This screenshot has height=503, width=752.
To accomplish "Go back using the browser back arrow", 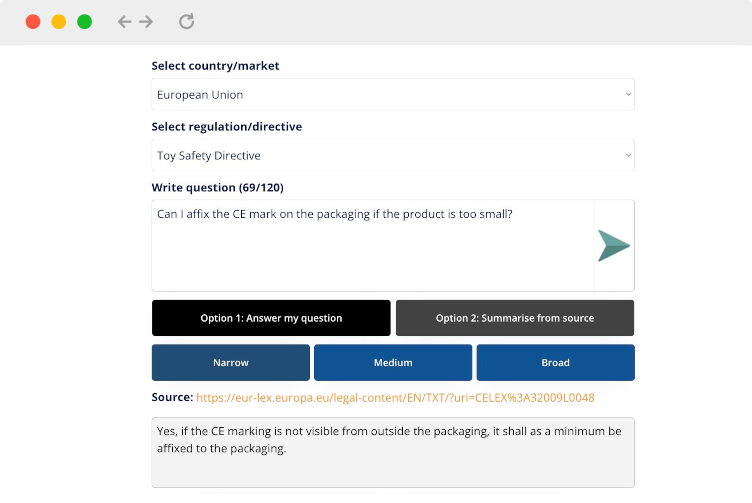I will (x=124, y=22).
